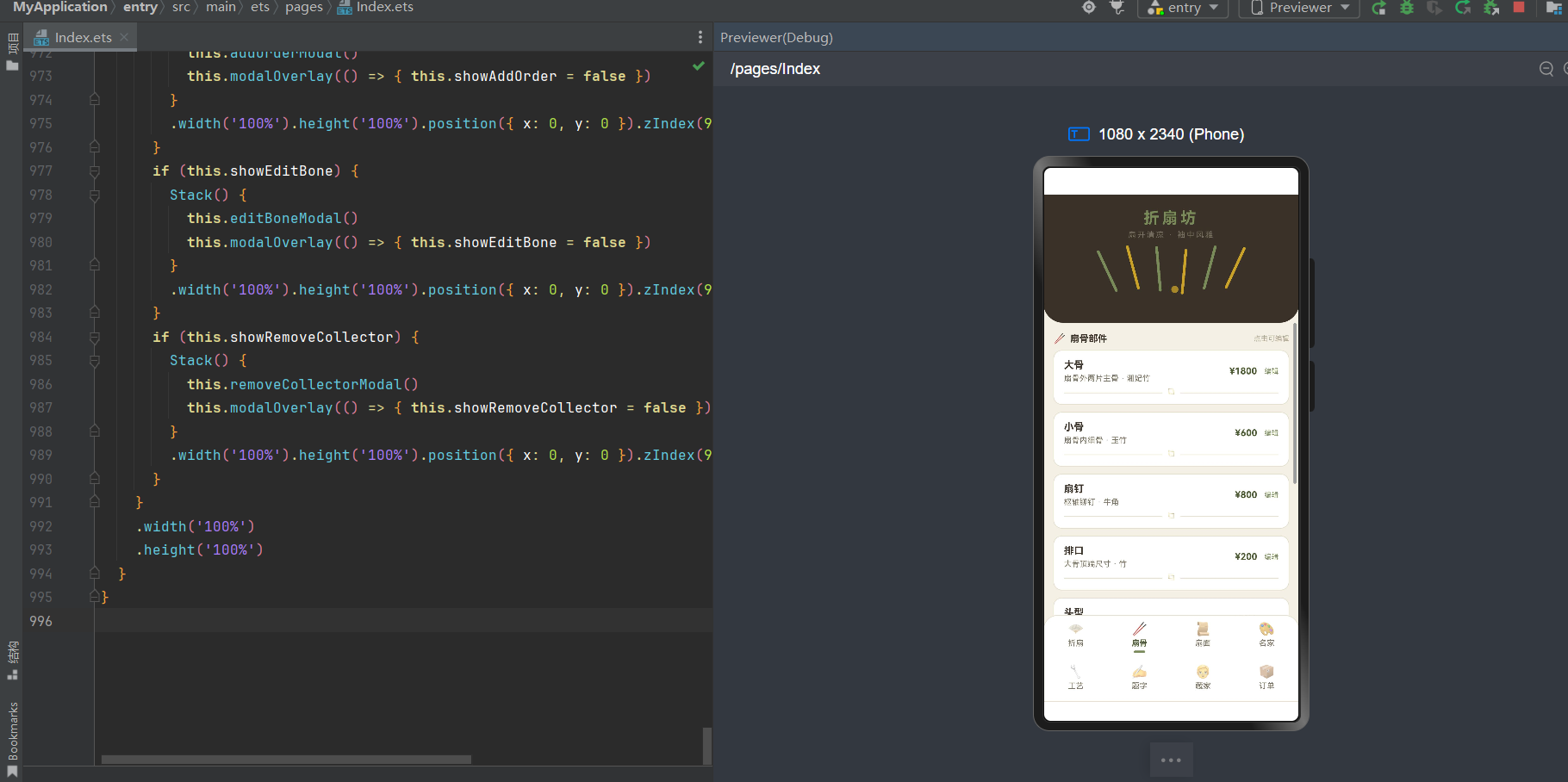The width and height of the screenshot is (1568, 782).
Task: Click the fold end marker at line 995
Action: pyautogui.click(x=95, y=596)
